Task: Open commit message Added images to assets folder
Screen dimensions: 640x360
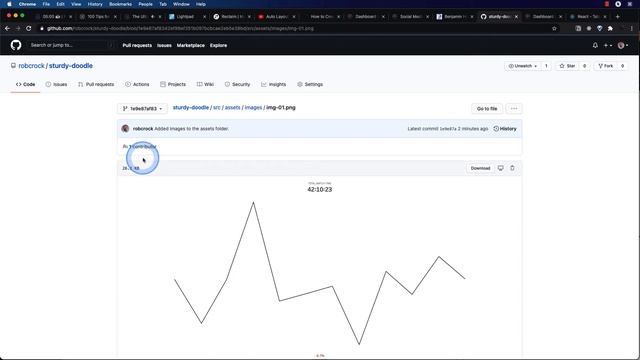Action: pyautogui.click(x=191, y=129)
